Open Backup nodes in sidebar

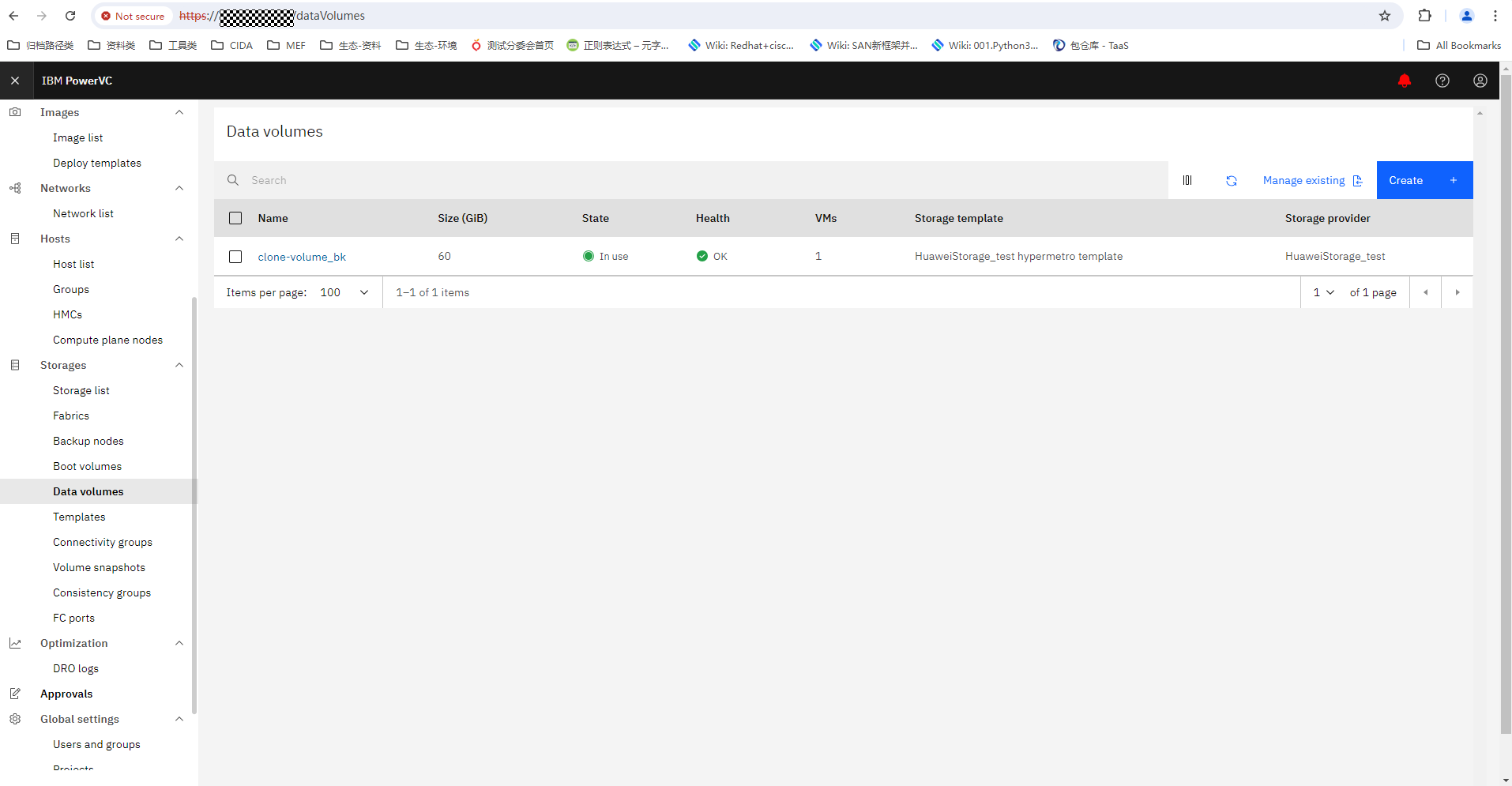tap(88, 441)
